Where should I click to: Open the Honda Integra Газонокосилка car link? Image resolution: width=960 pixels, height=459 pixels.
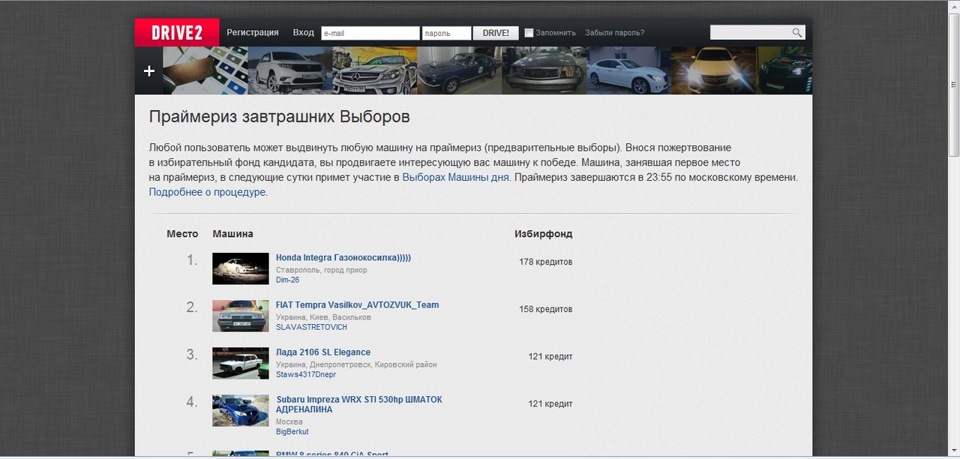coord(343,258)
